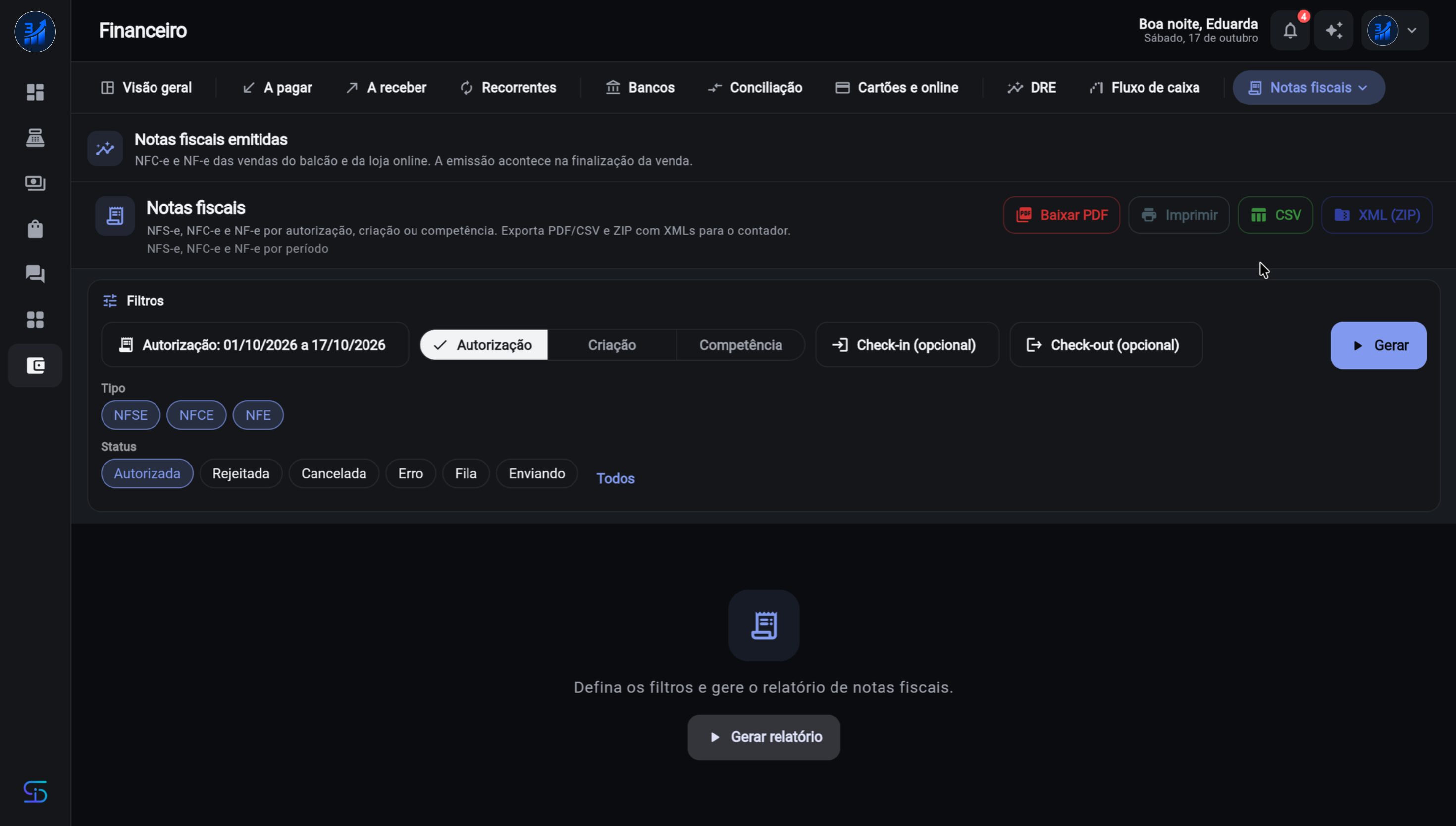Open the point-of-sale register sidebar icon
Viewport: 1456px width, 826px height.
[35, 137]
